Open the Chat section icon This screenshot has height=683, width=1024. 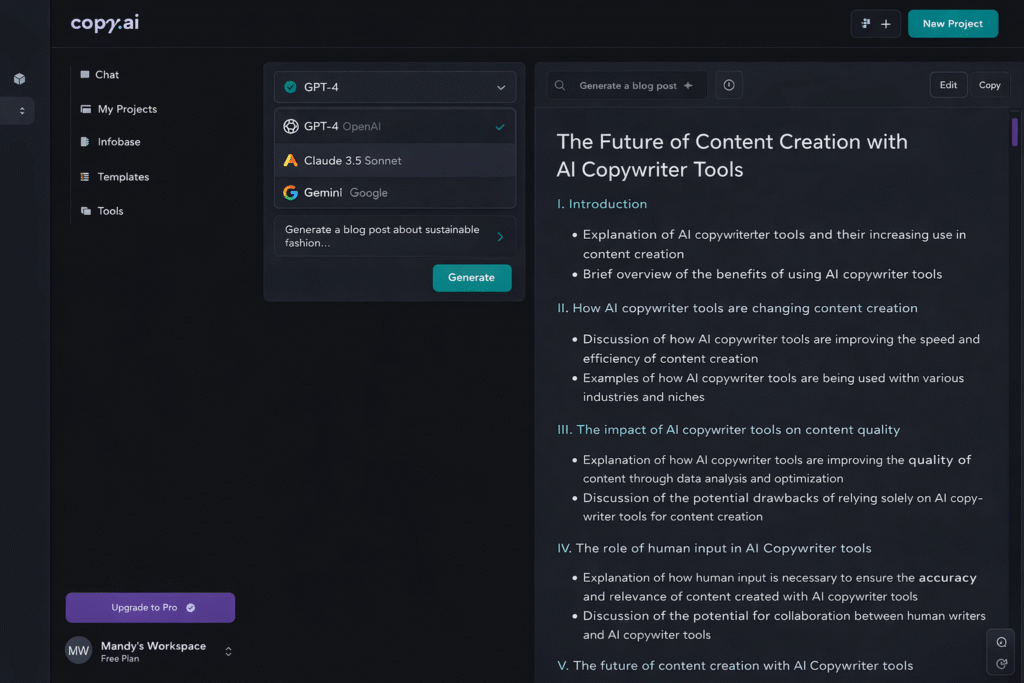86,74
